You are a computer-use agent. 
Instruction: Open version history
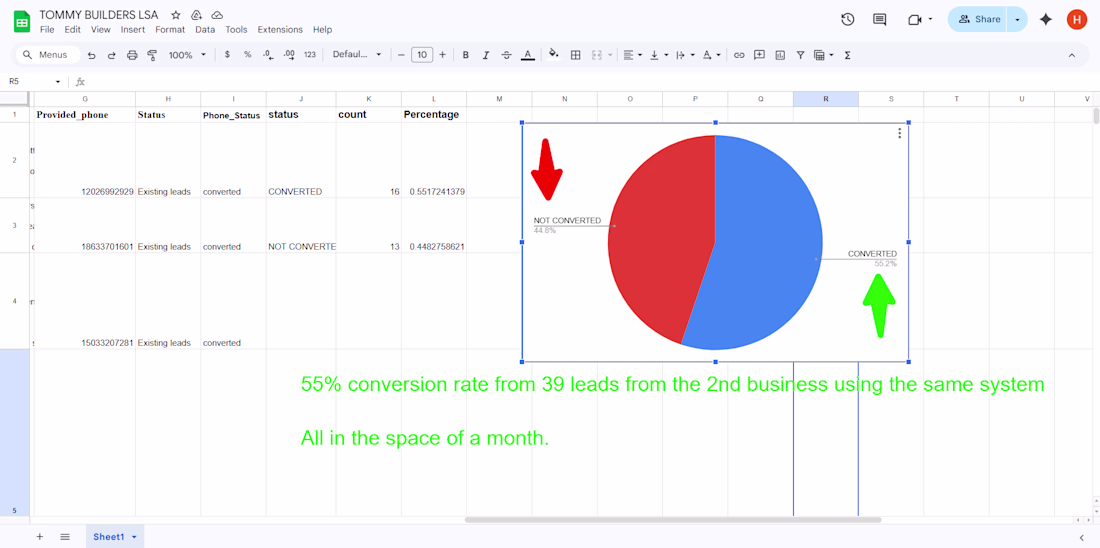tap(847, 20)
